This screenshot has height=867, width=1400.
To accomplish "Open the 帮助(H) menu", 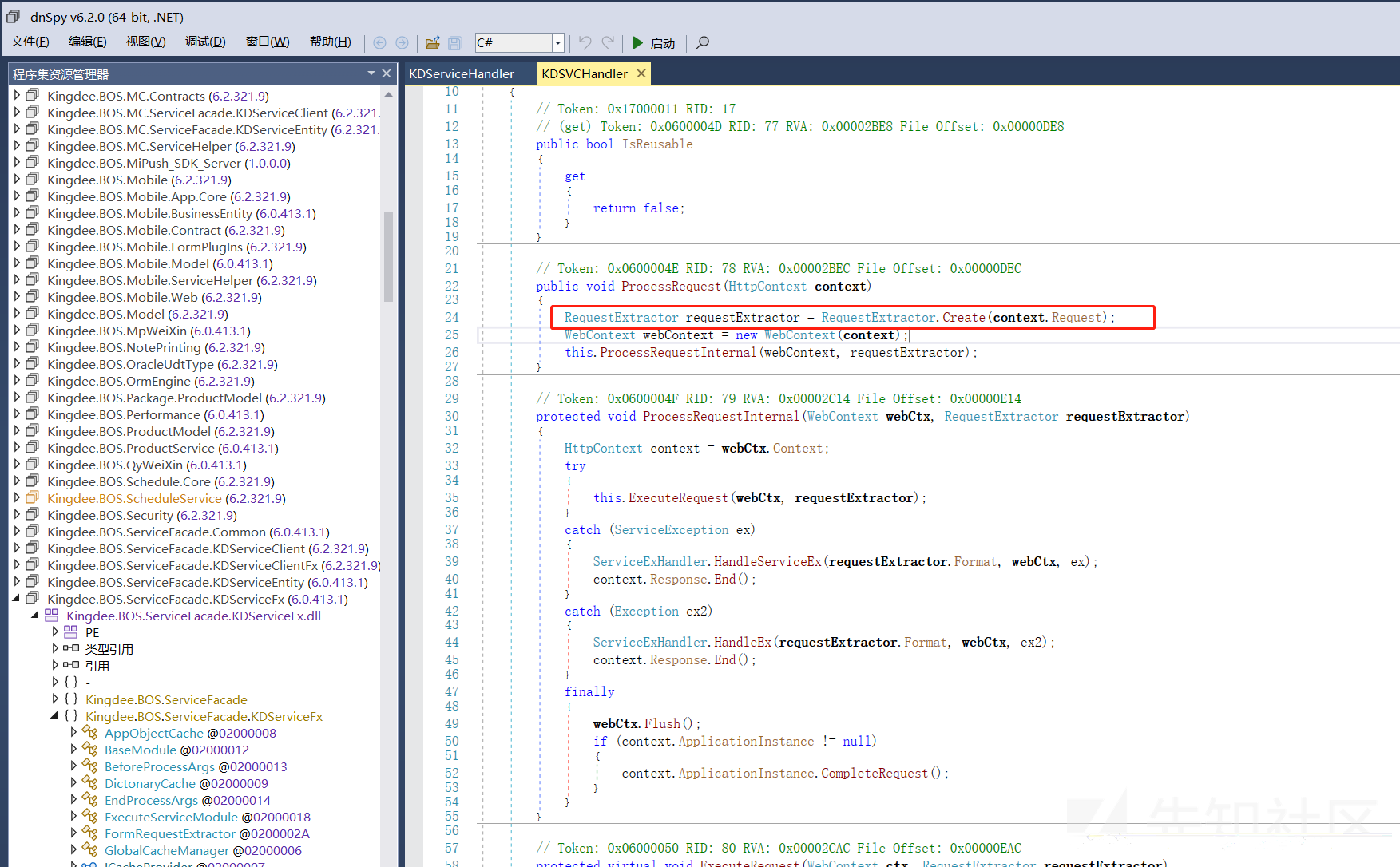I will click(331, 42).
